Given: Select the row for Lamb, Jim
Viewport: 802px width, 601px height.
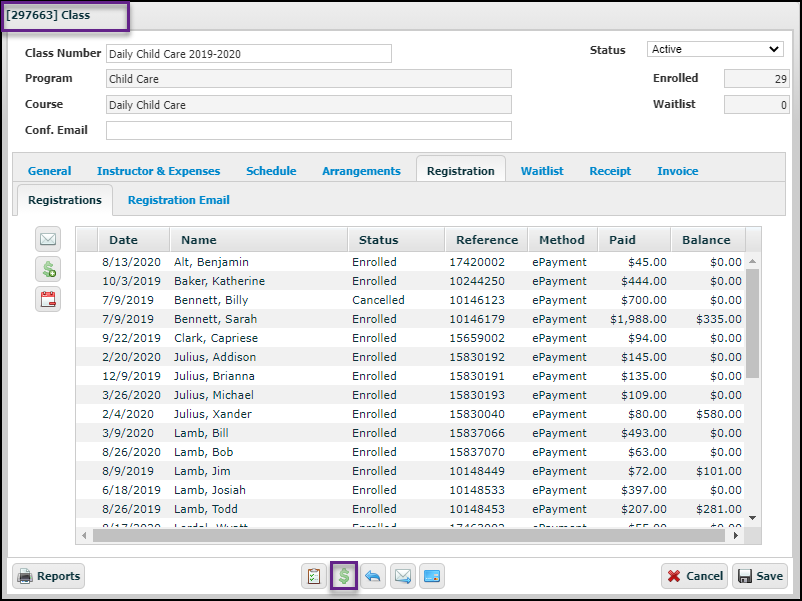Looking at the screenshot, I should coord(410,471).
